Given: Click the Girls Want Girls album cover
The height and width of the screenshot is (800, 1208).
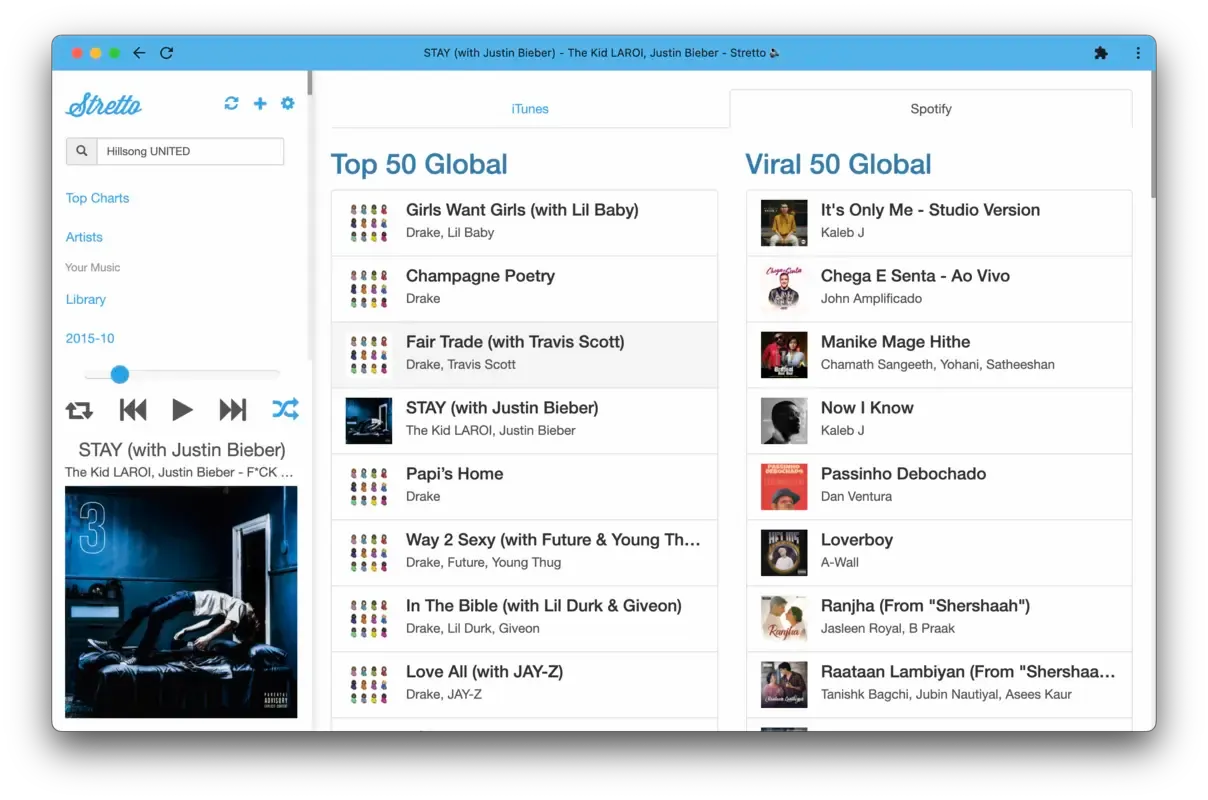Looking at the screenshot, I should 369,223.
